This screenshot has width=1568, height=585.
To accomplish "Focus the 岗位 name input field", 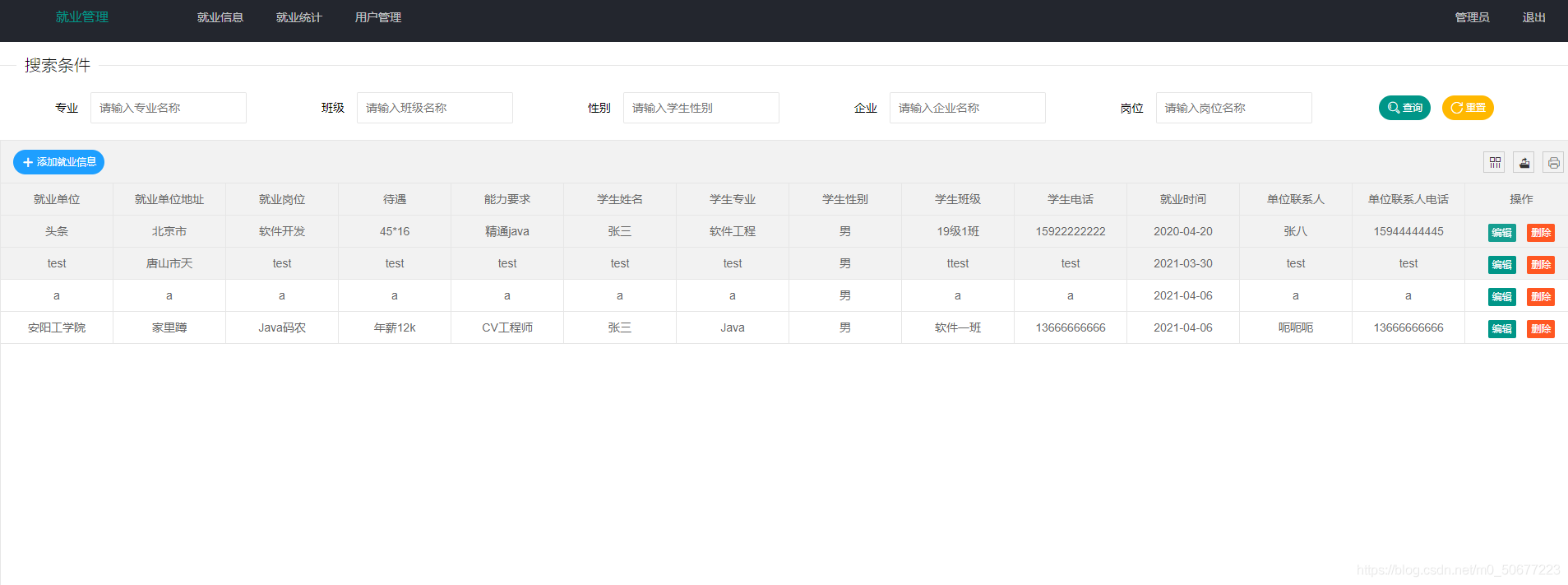I will [x=1234, y=108].
